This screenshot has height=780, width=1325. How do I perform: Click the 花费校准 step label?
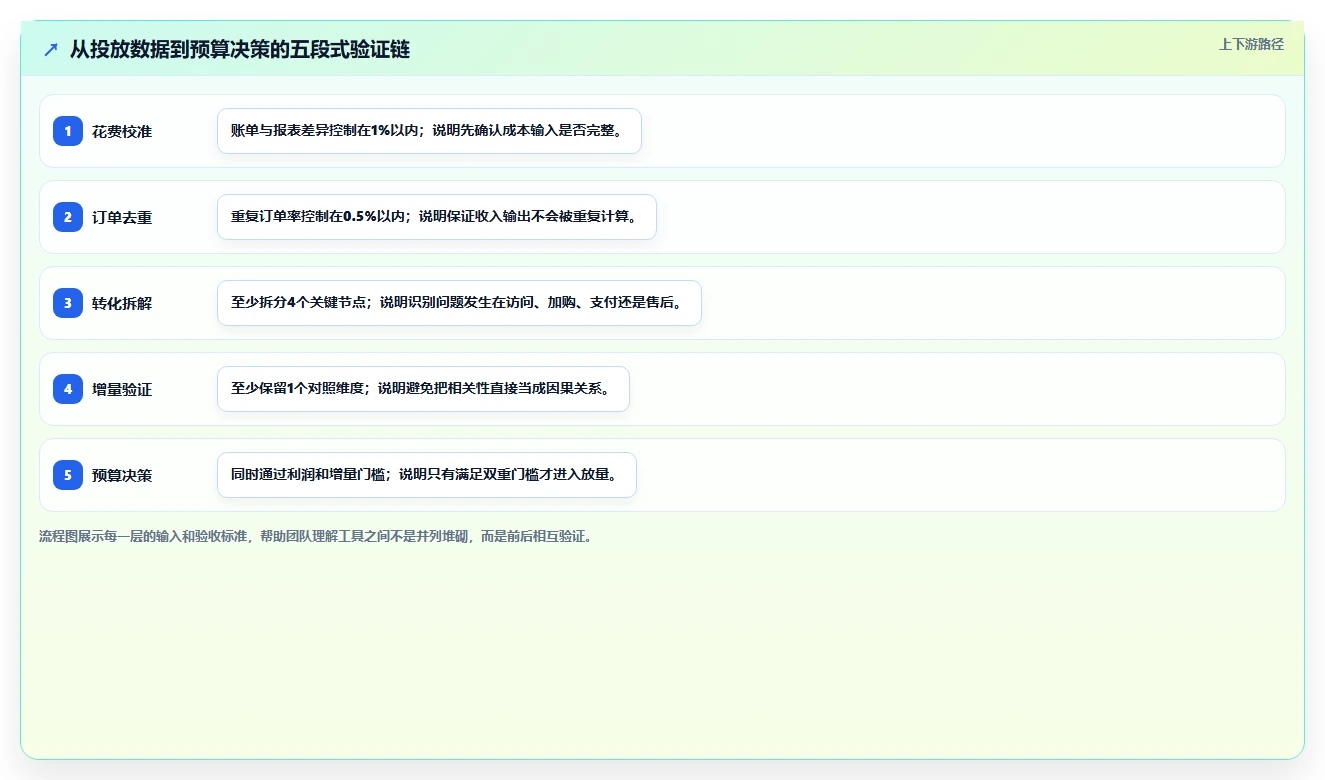click(x=122, y=131)
